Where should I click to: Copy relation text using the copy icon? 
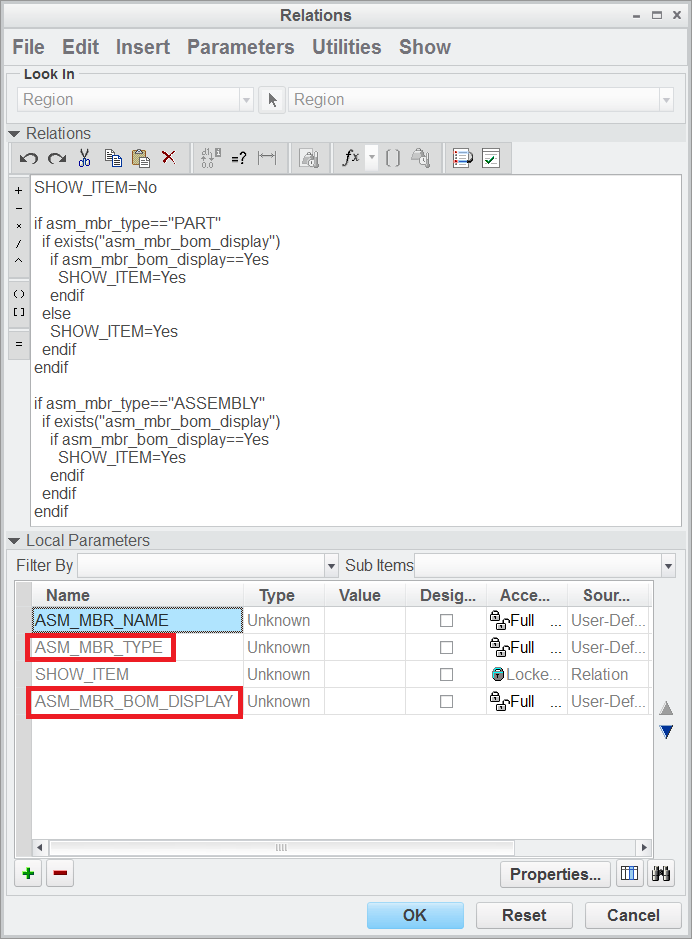(113, 158)
